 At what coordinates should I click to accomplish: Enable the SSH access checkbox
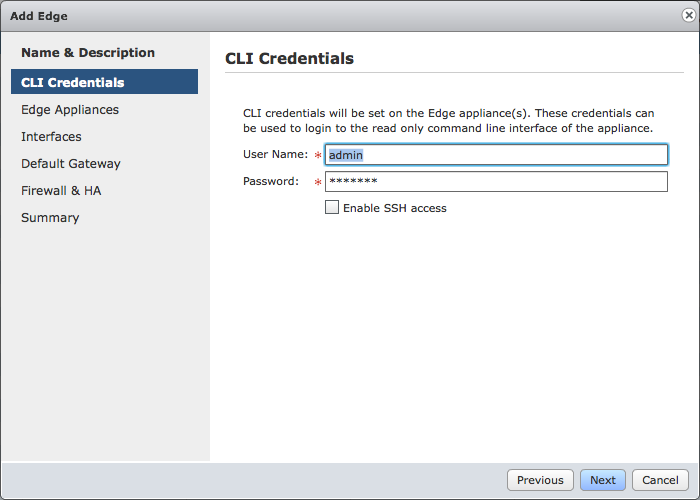[x=332, y=207]
